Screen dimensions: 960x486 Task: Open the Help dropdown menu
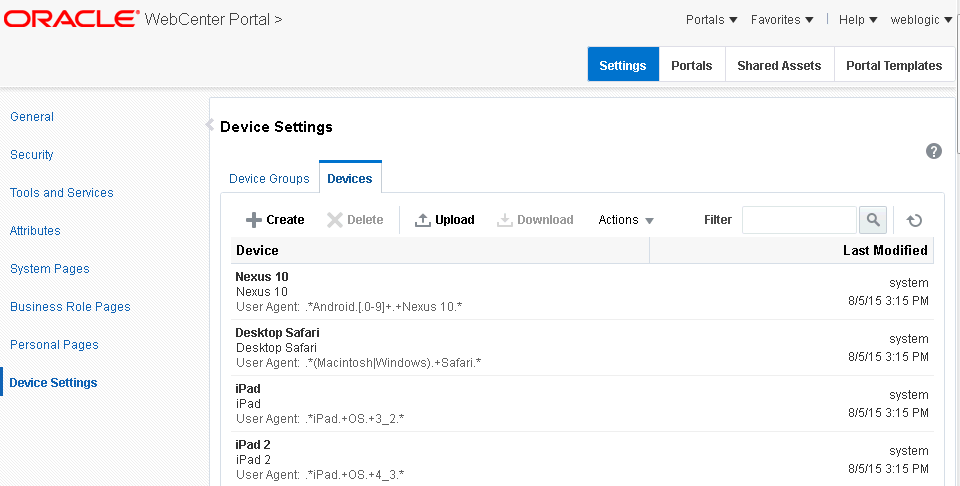tap(858, 20)
